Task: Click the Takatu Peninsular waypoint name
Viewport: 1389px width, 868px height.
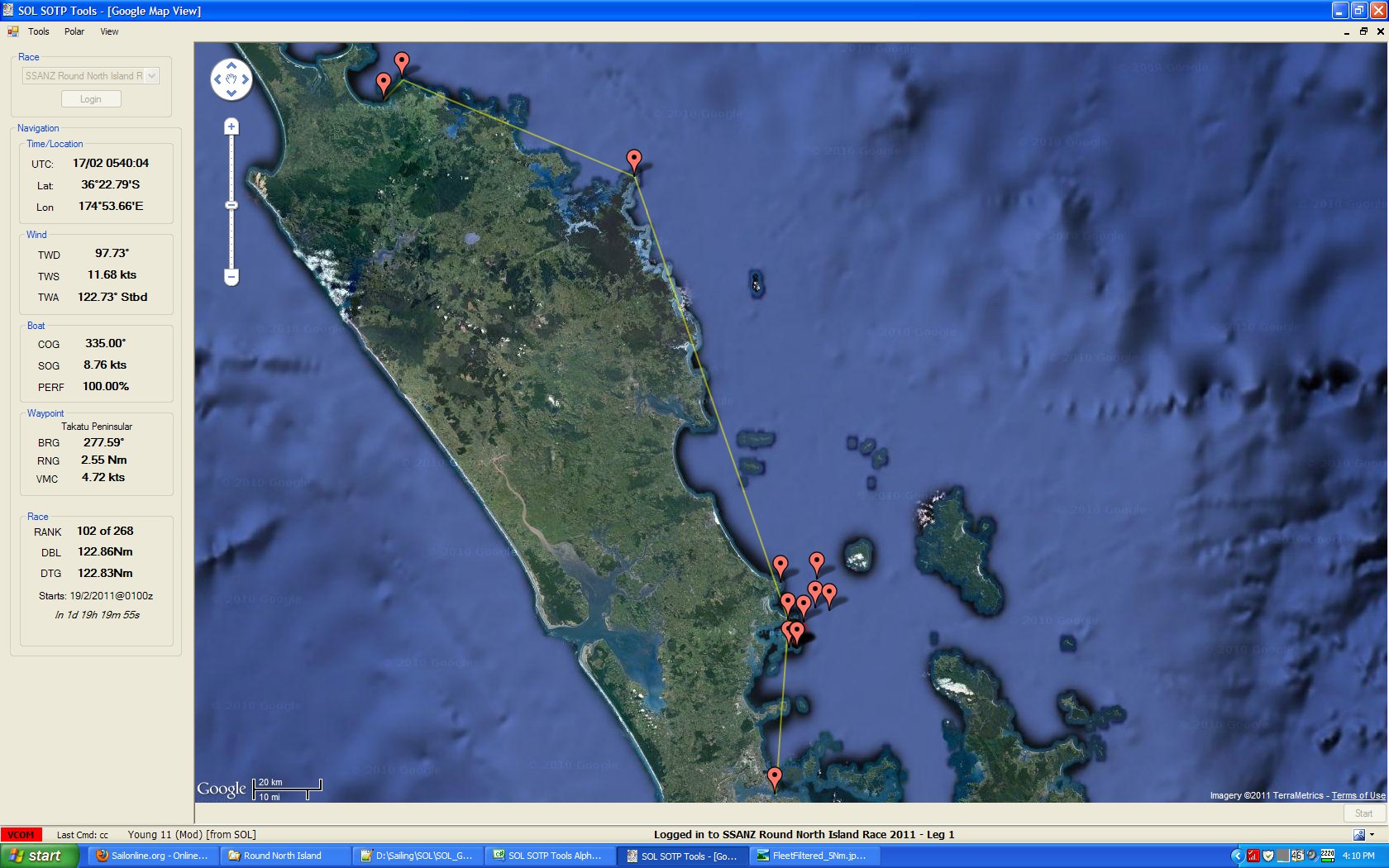Action: tap(97, 427)
